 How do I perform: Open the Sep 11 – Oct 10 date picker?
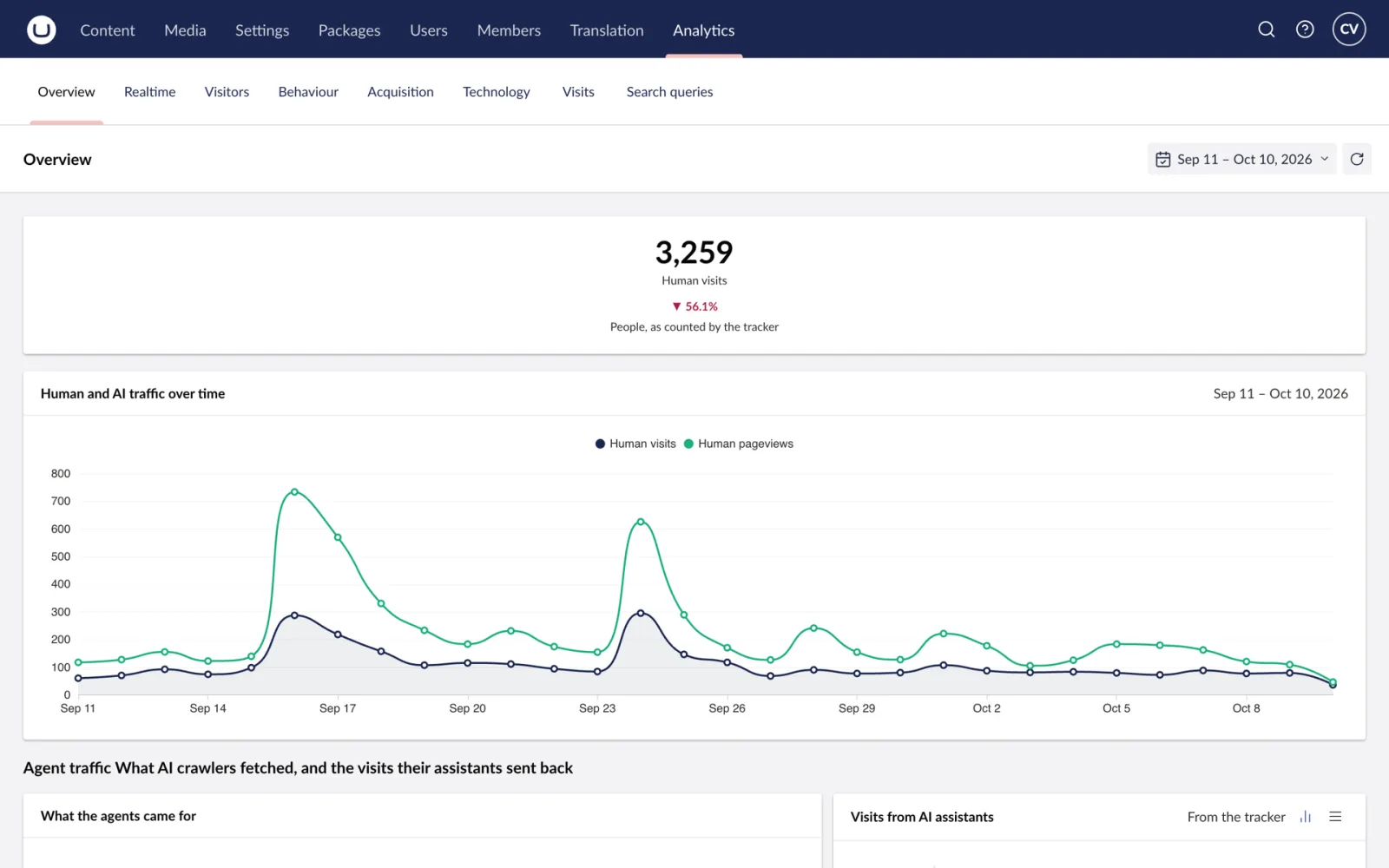[x=1241, y=159]
